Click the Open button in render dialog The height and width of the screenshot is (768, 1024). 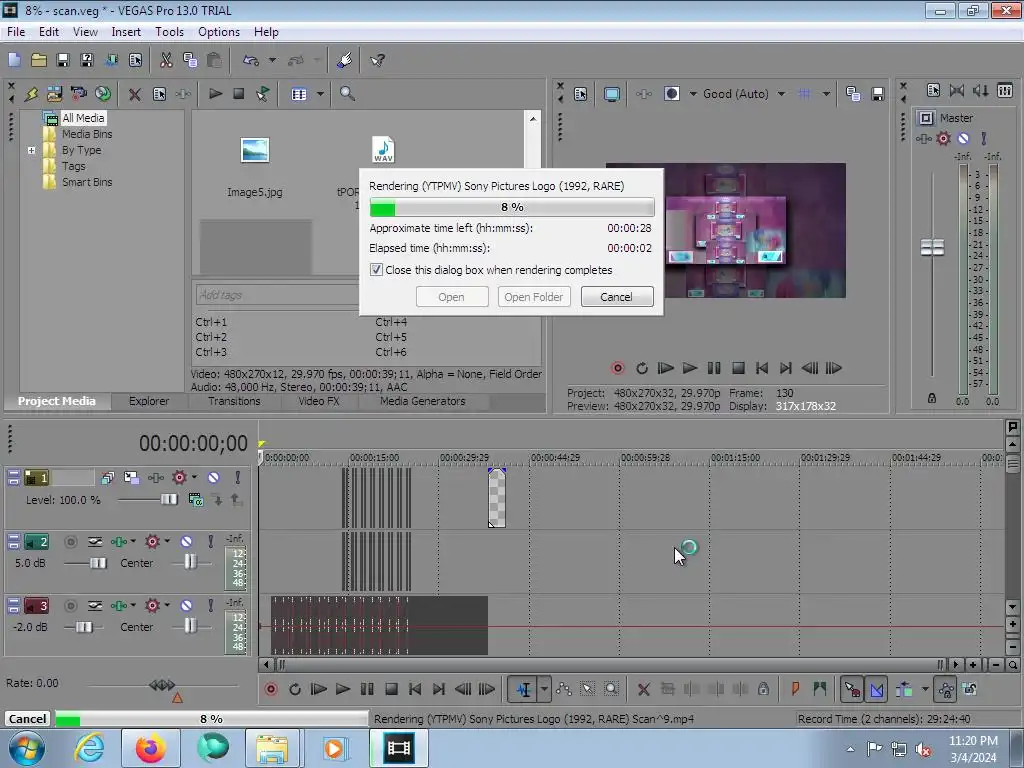[x=451, y=296]
